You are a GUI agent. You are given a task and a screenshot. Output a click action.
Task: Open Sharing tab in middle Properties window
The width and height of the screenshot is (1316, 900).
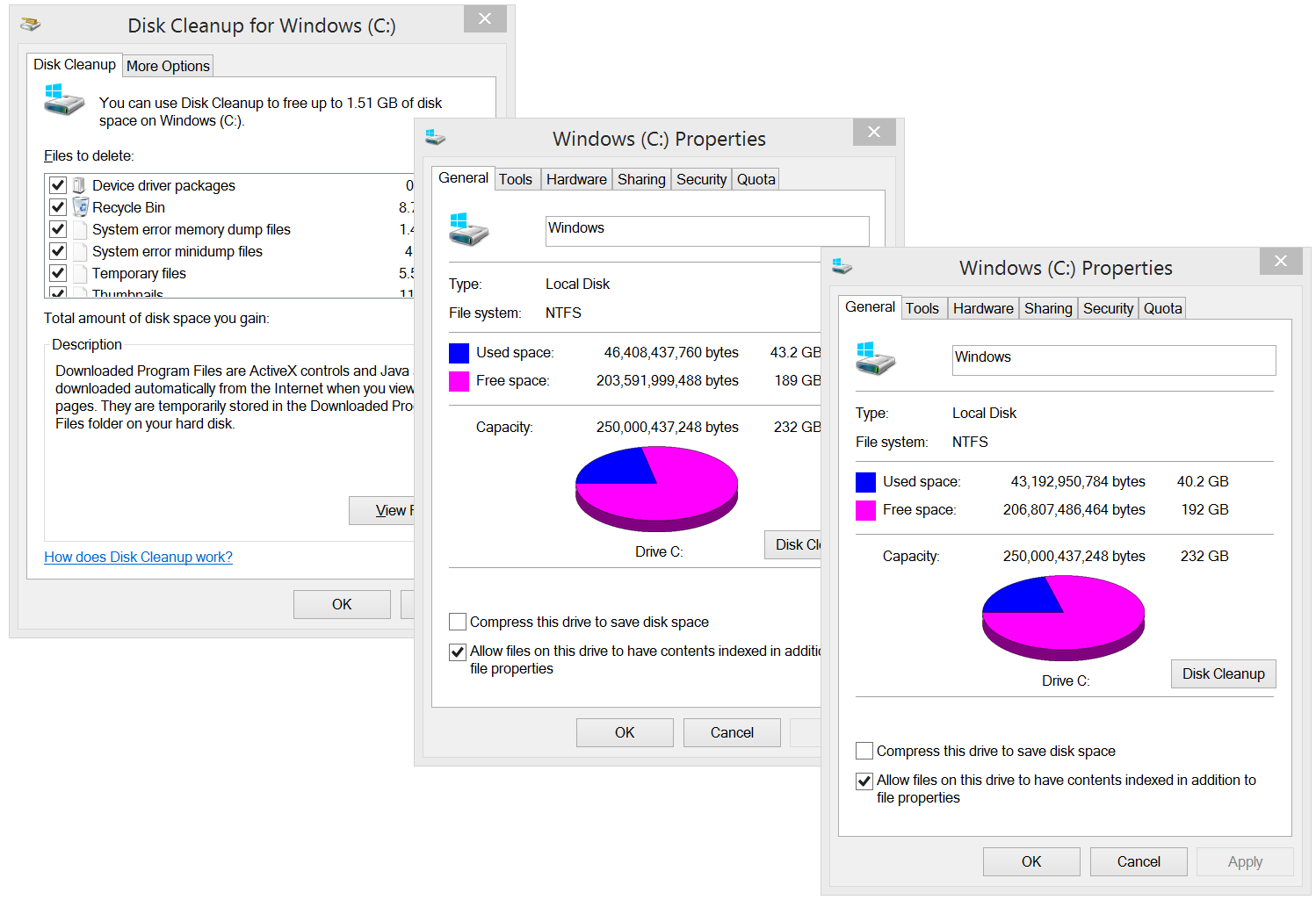641,179
